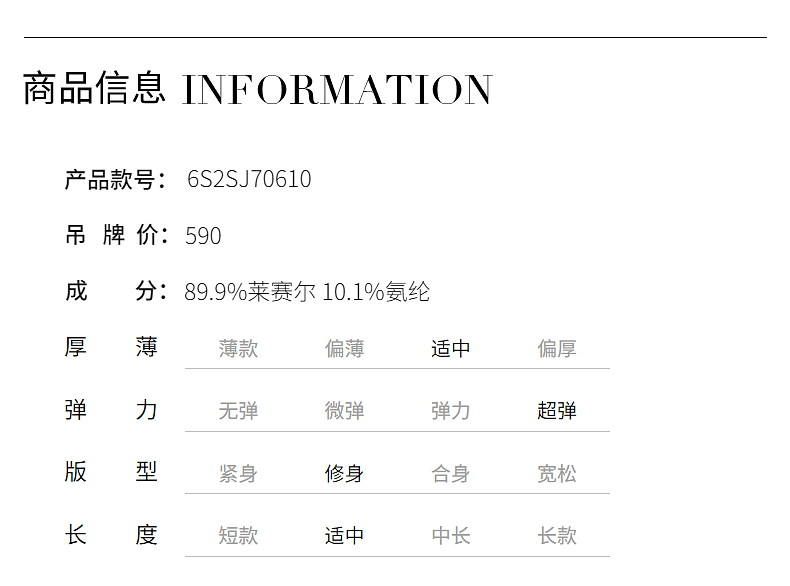
Task: Click the grey 弹力 option before 超弹
Action: (x=450, y=411)
